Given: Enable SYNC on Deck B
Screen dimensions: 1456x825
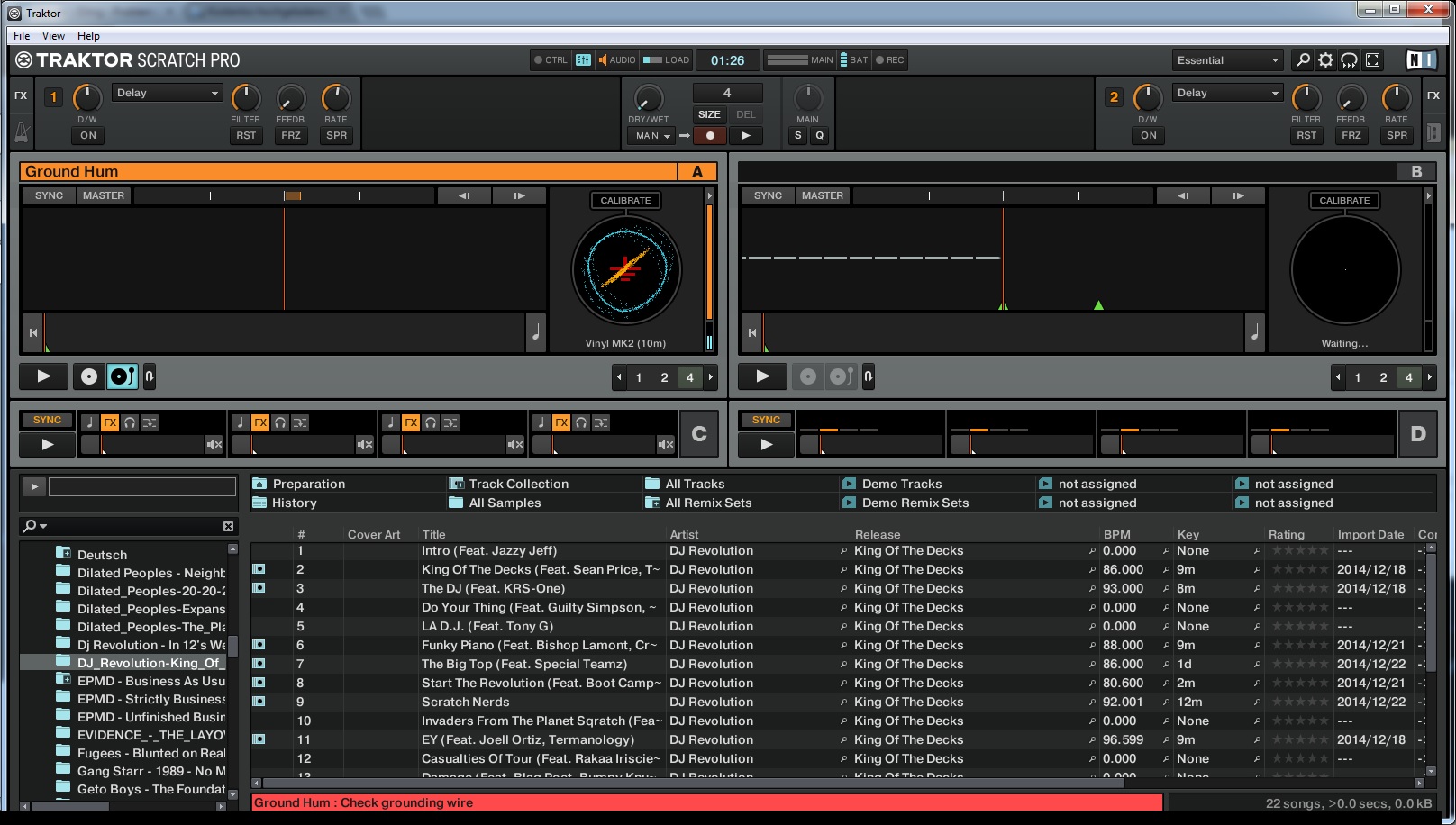Looking at the screenshot, I should pyautogui.click(x=769, y=195).
